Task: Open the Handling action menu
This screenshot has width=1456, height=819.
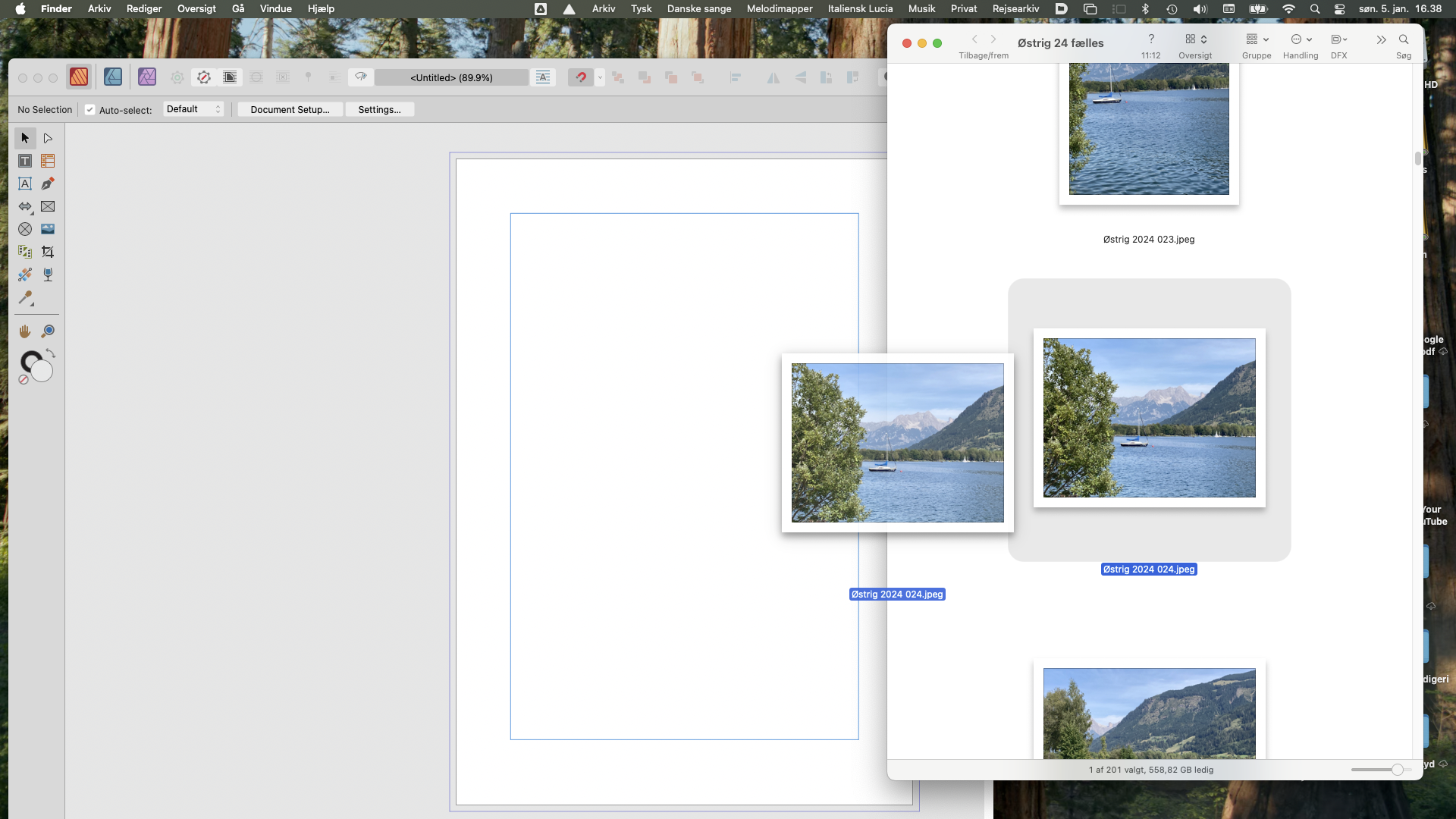Action: click(1301, 39)
